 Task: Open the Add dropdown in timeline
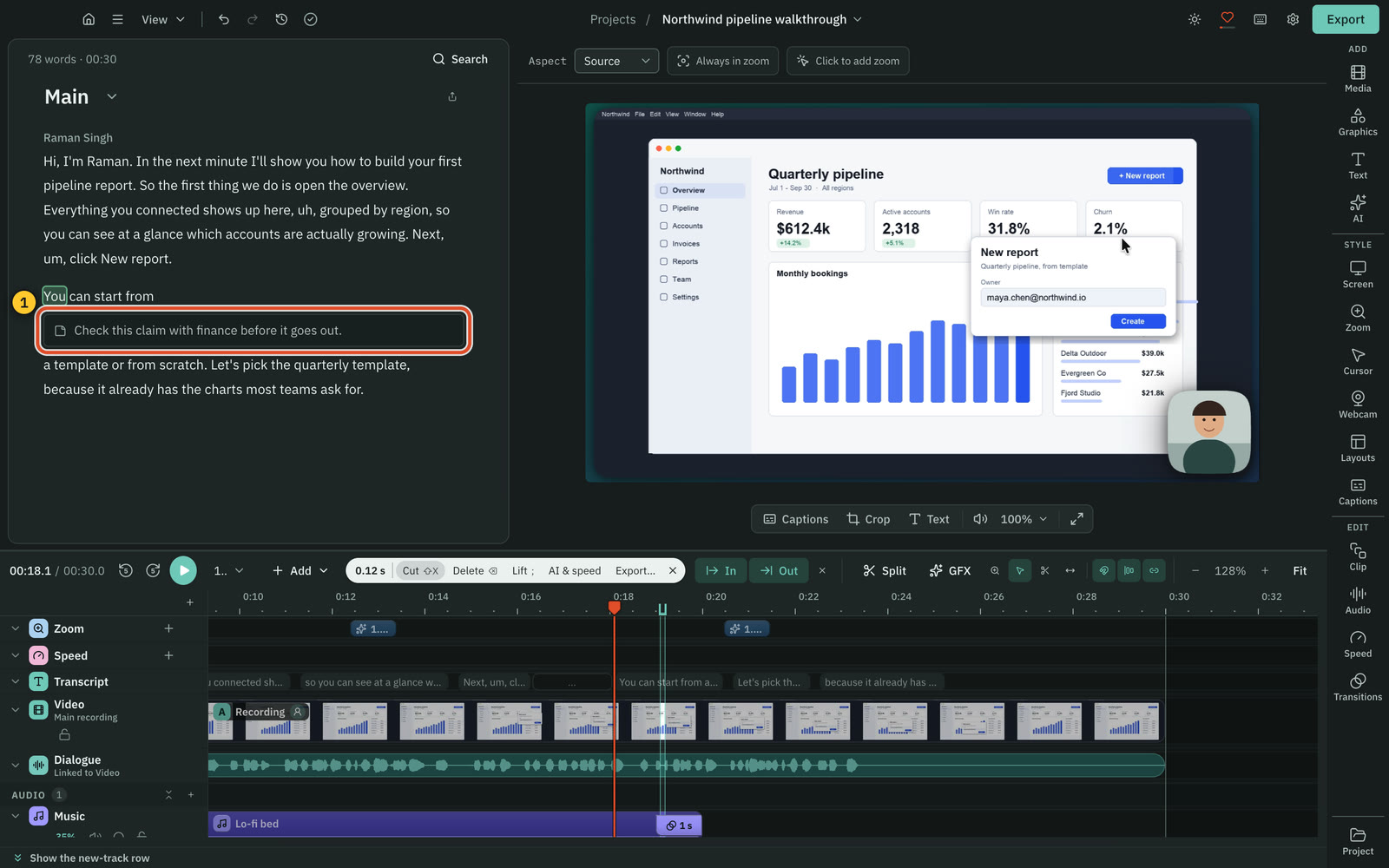[x=300, y=570]
